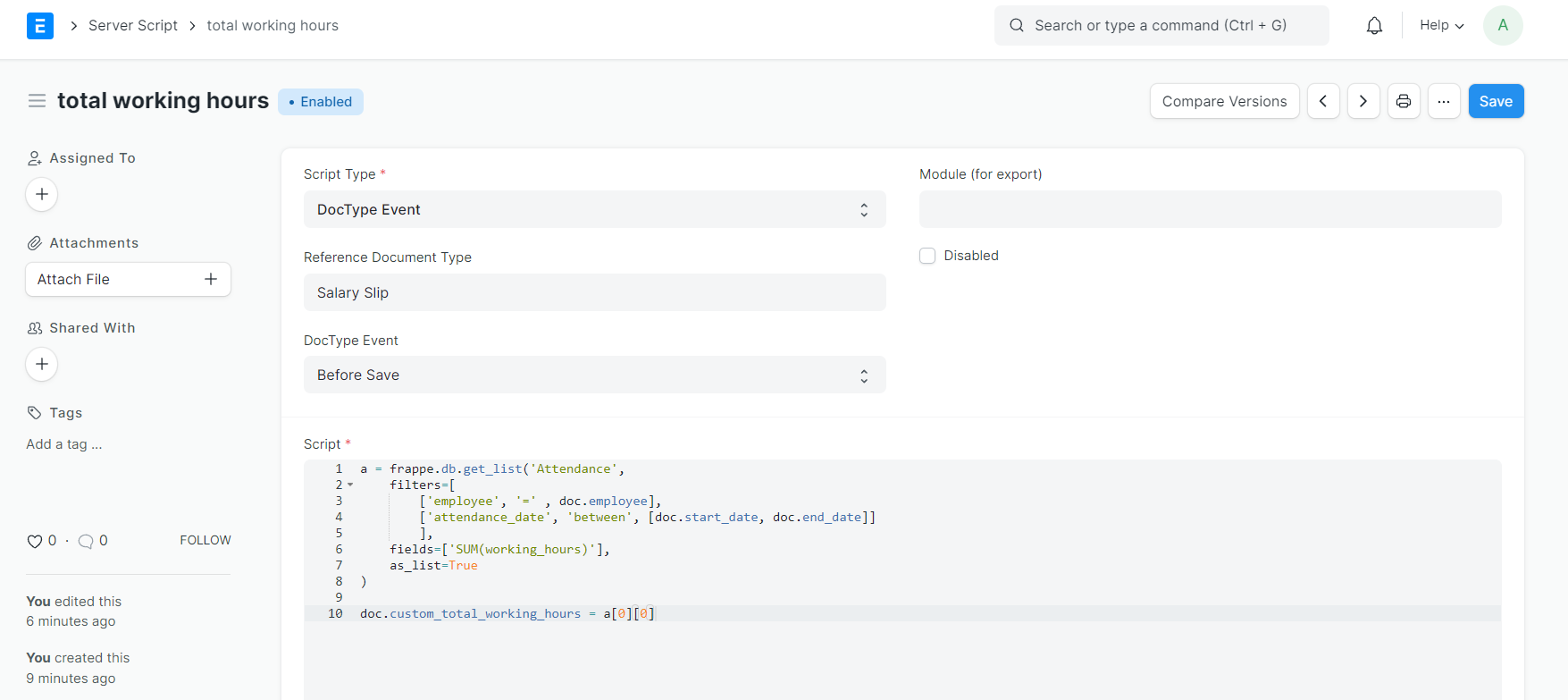Click line 1 frappe.db.get_list code
The image size is (1568, 700).
click(x=492, y=468)
